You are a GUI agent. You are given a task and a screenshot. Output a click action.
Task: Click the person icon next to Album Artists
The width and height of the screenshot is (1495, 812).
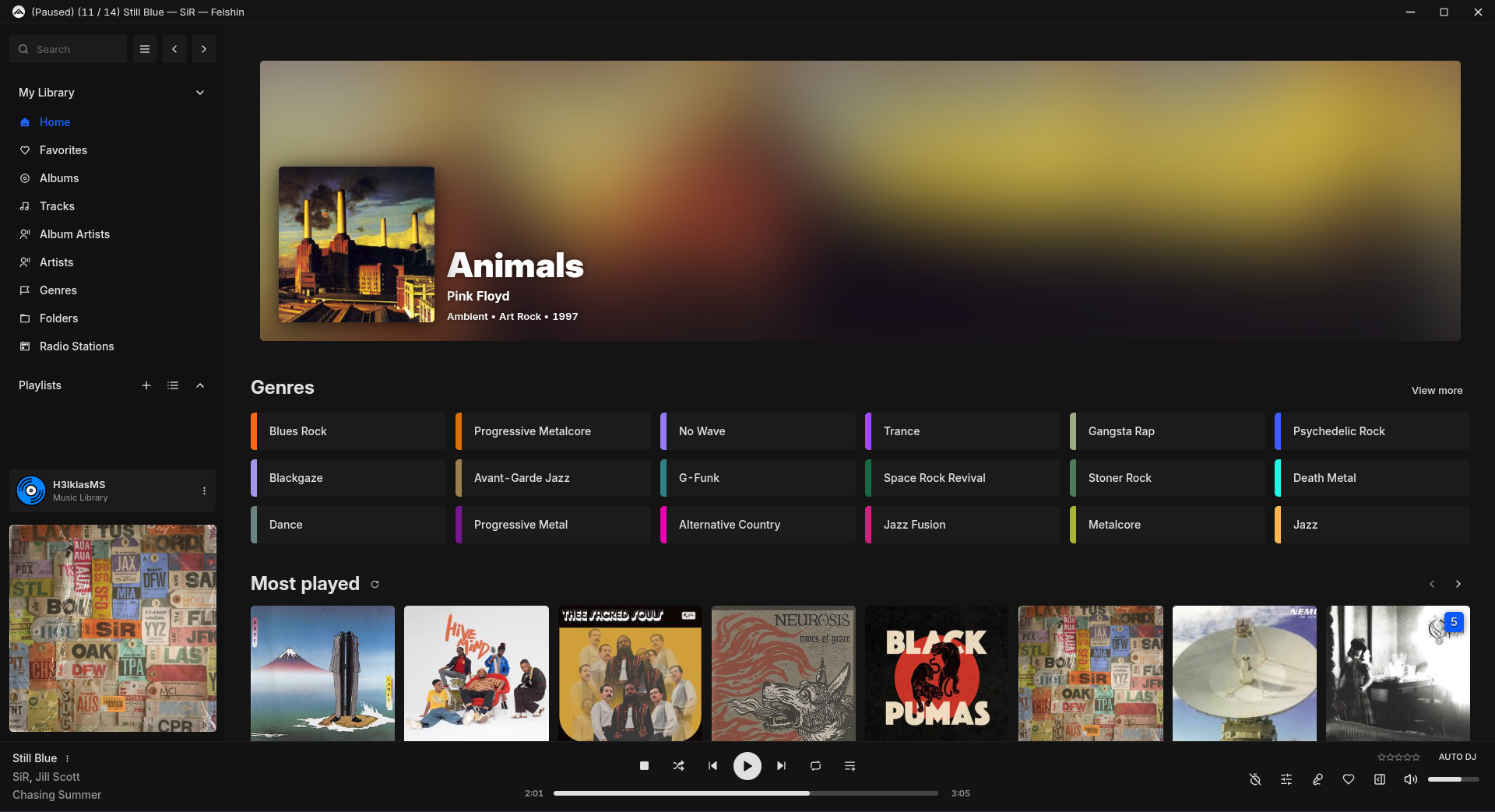(x=25, y=234)
